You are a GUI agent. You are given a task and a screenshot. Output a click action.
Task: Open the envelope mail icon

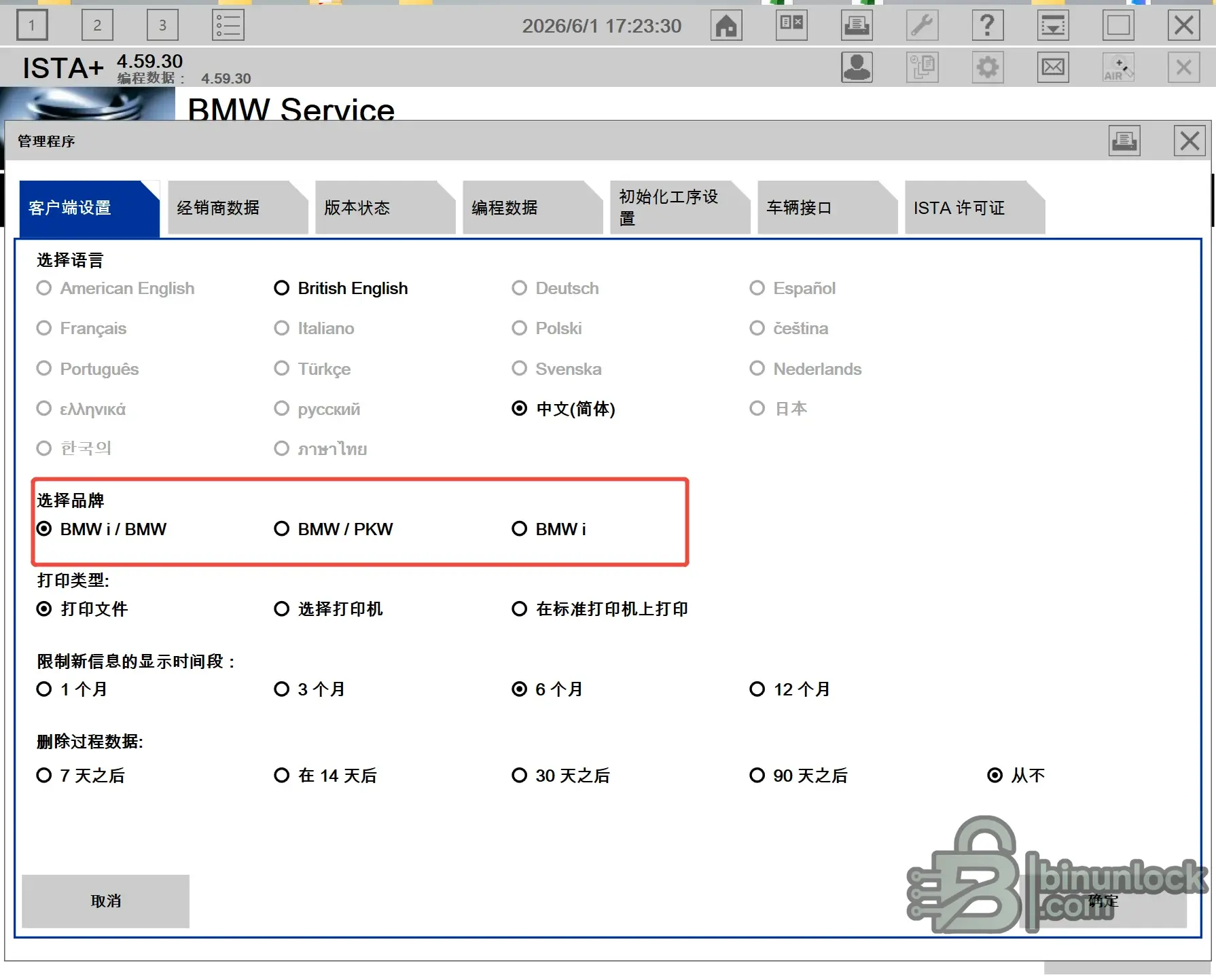point(1053,67)
